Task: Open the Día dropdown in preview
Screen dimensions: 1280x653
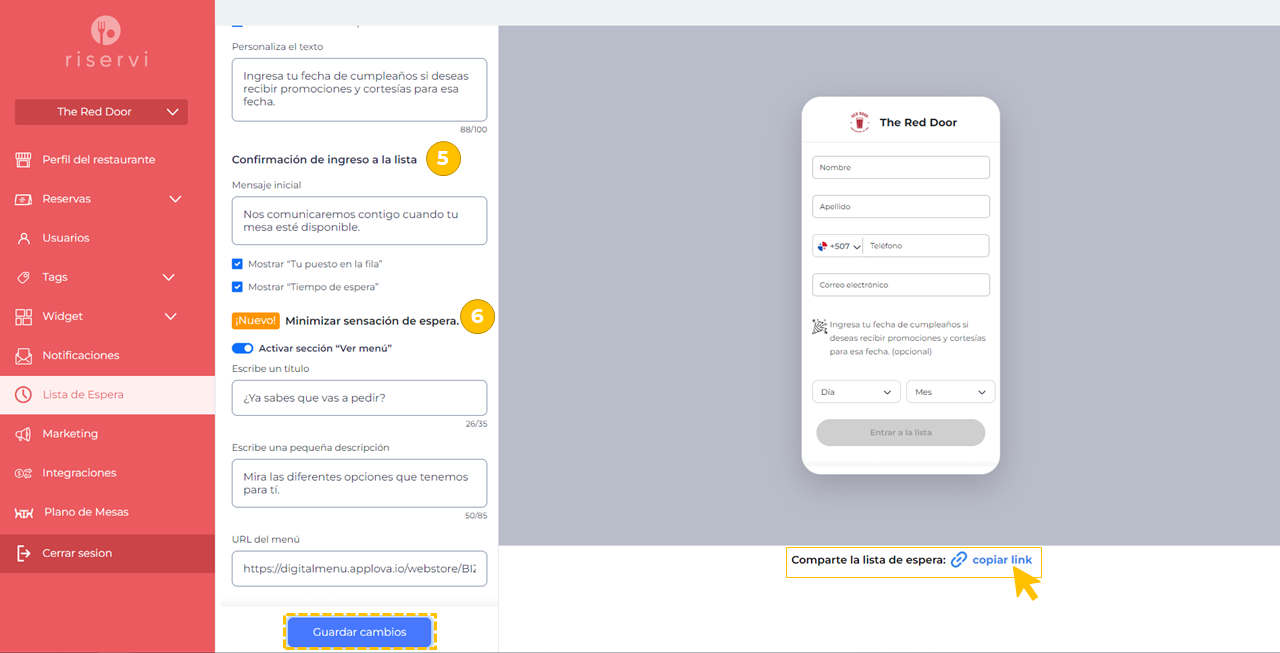Action: tap(856, 392)
